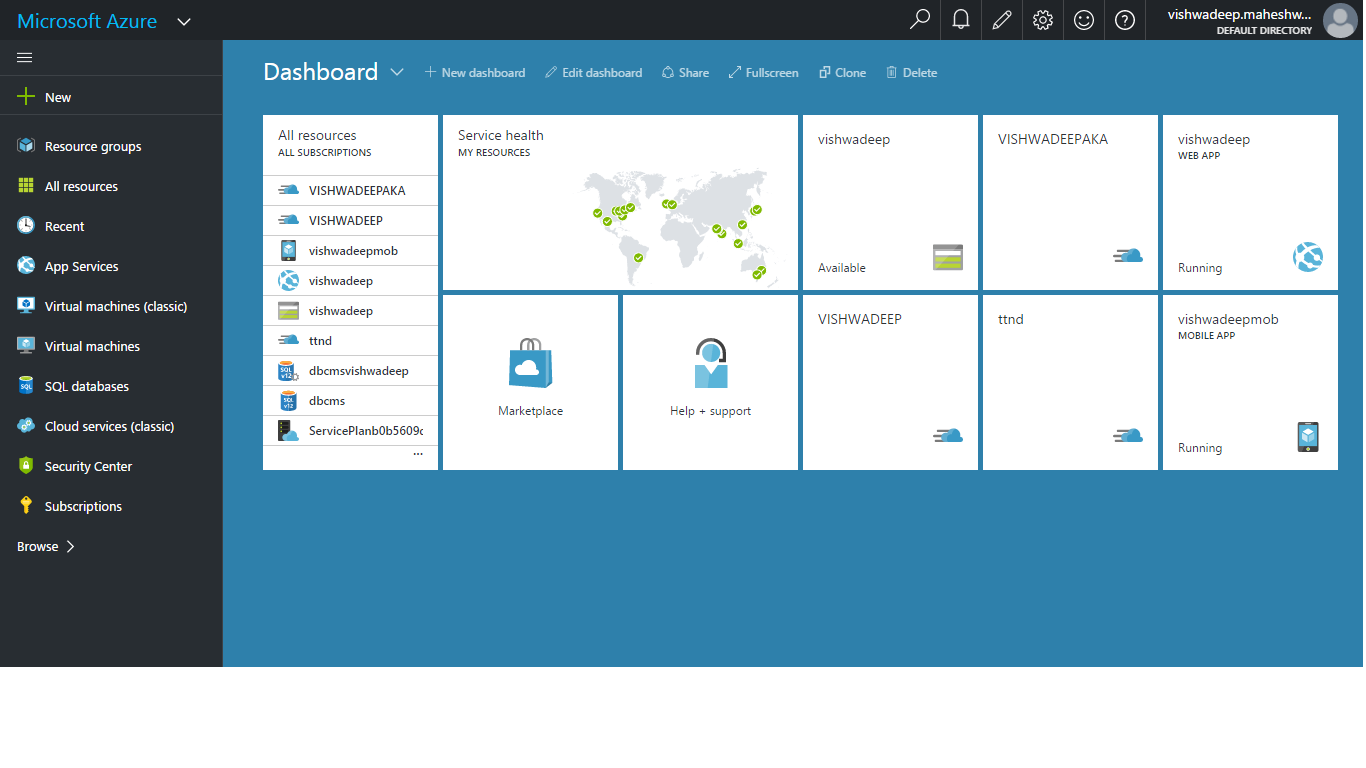The width and height of the screenshot is (1366, 768).
Task: Click the Marketplace shopping bag icon
Action: 530,362
